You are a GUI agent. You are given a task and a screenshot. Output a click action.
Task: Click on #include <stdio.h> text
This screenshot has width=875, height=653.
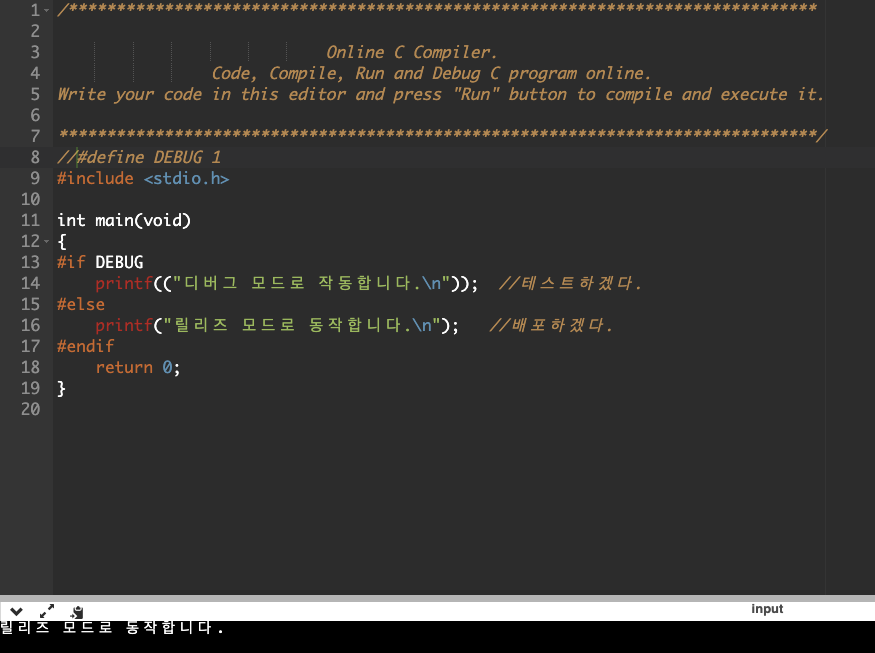(x=143, y=178)
